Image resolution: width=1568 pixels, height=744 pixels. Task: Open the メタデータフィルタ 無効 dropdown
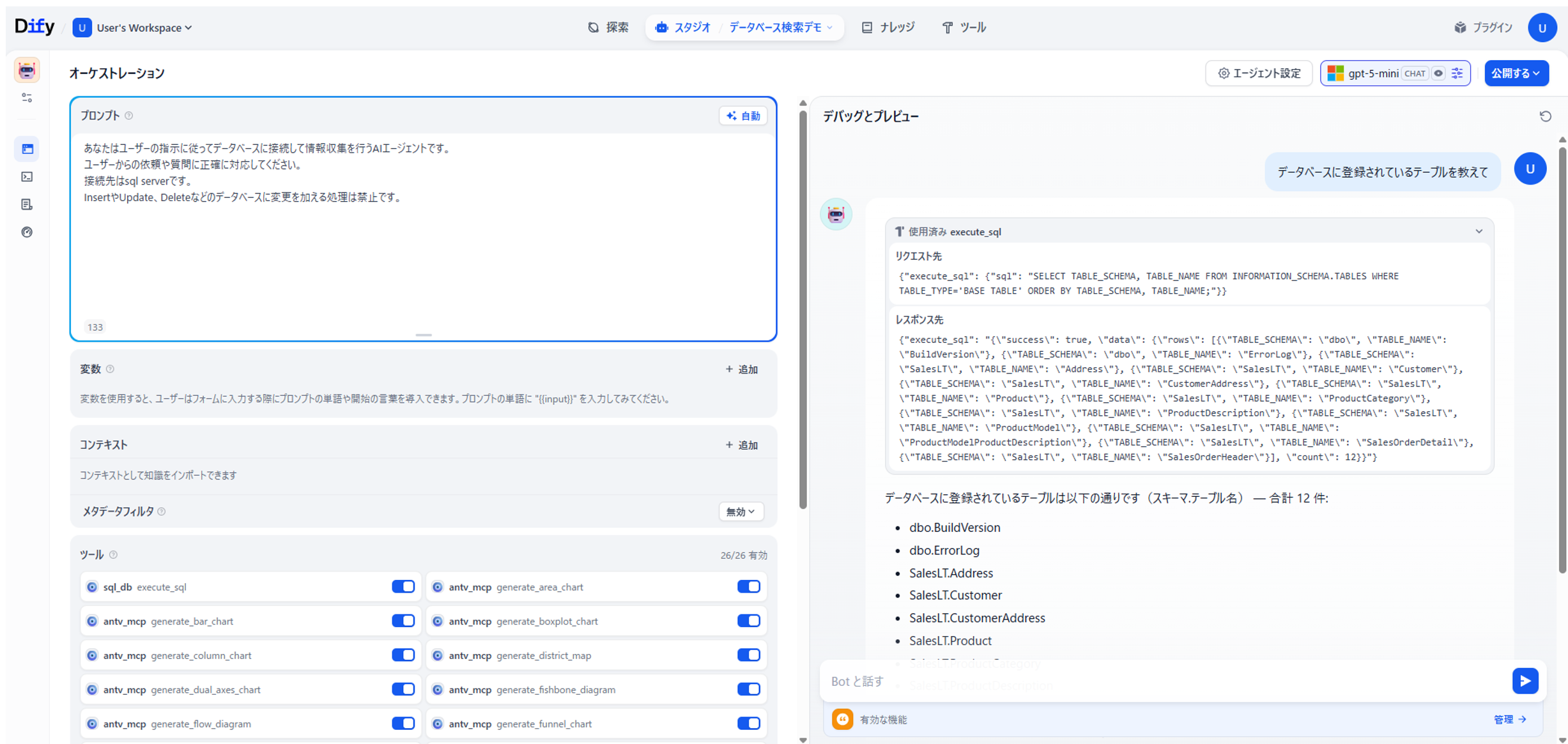point(741,512)
